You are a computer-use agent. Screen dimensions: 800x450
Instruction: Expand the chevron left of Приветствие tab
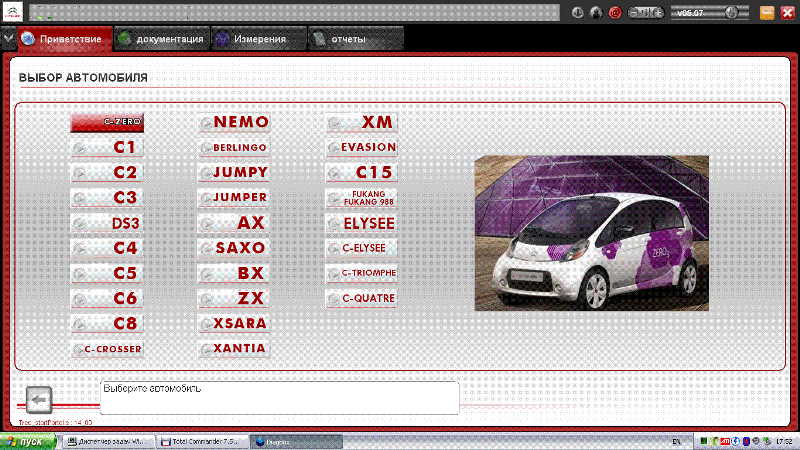pos(8,39)
